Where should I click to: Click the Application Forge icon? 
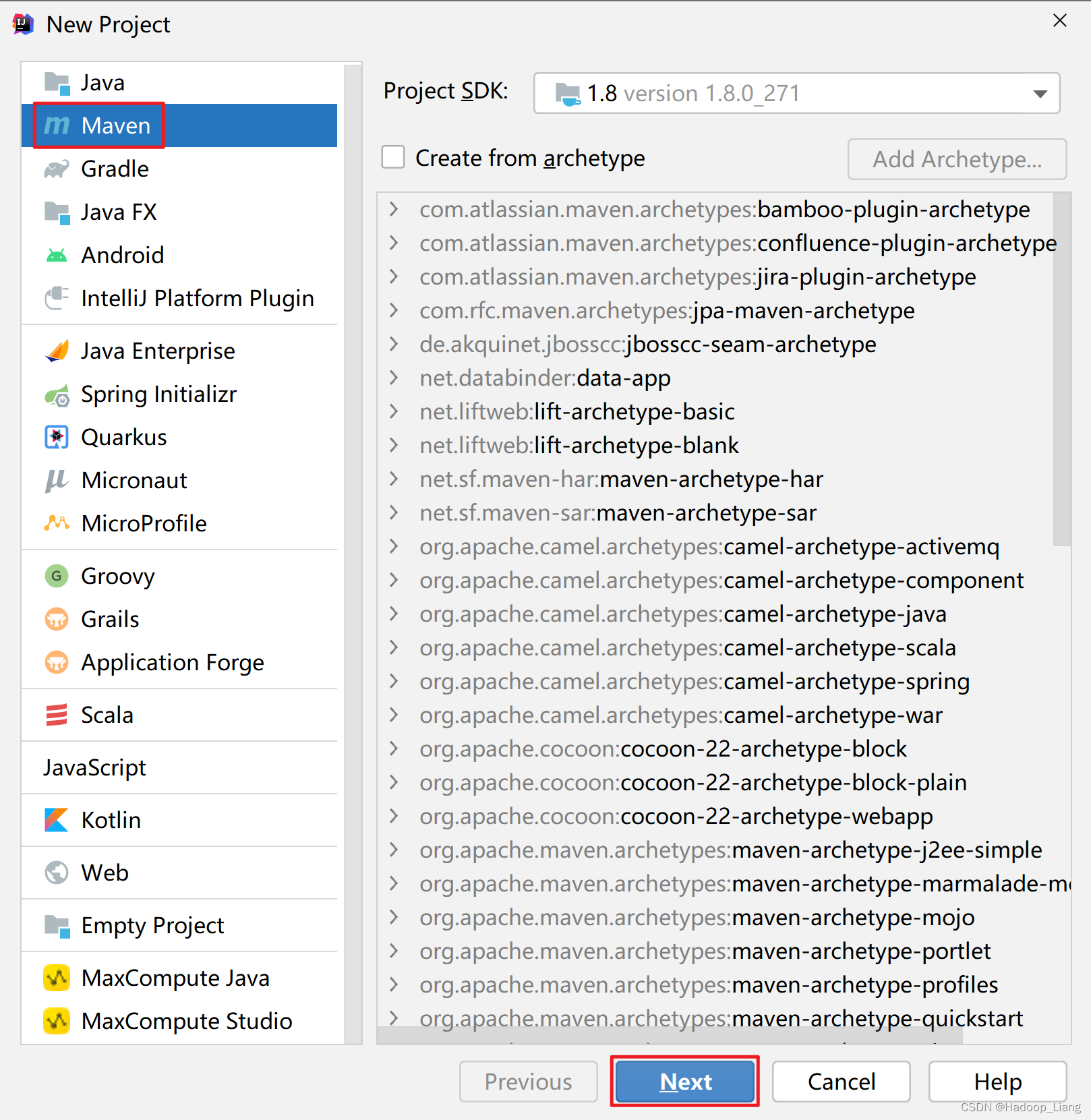(57, 662)
